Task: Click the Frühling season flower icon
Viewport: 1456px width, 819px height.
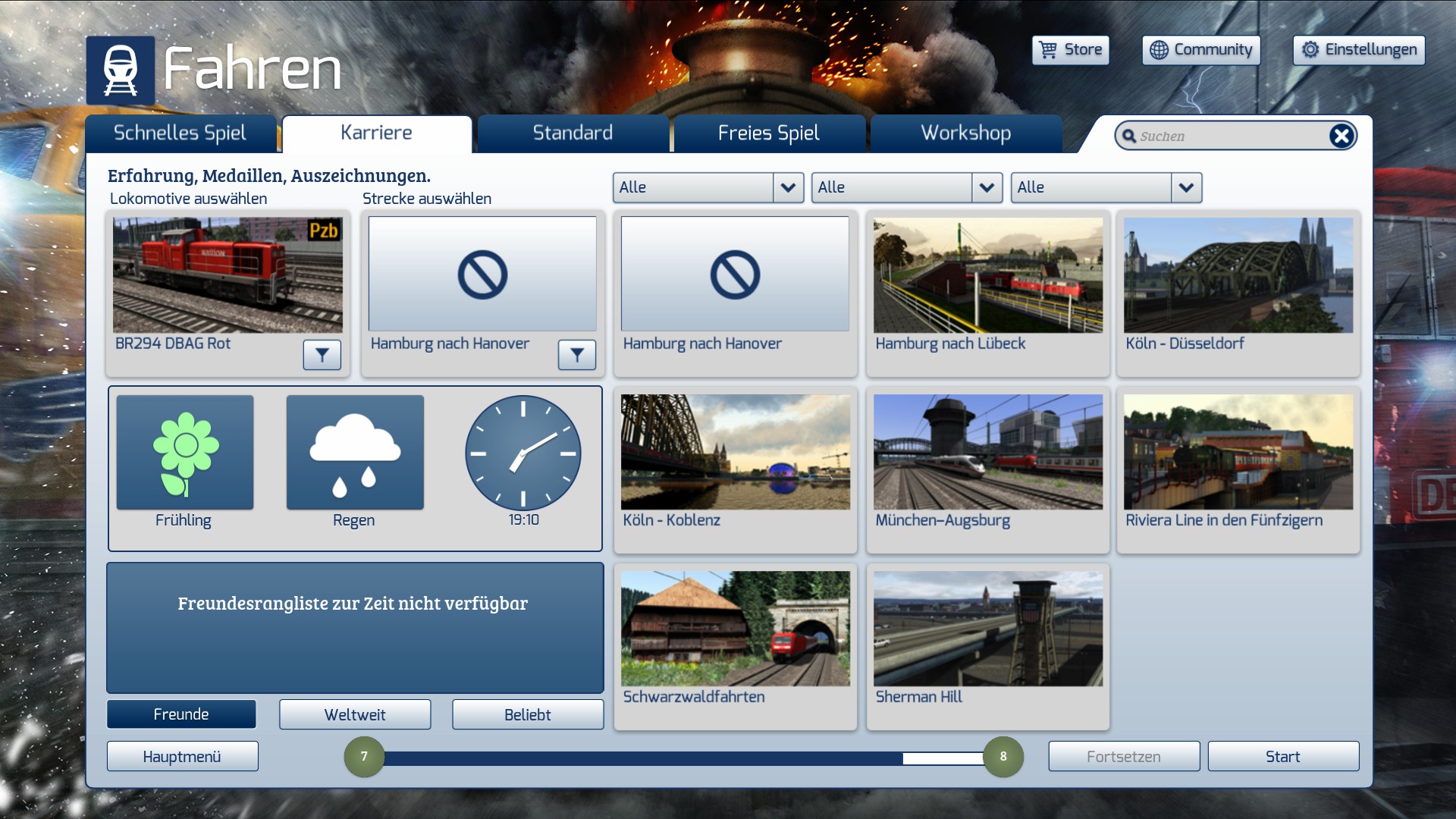Action: [x=185, y=453]
